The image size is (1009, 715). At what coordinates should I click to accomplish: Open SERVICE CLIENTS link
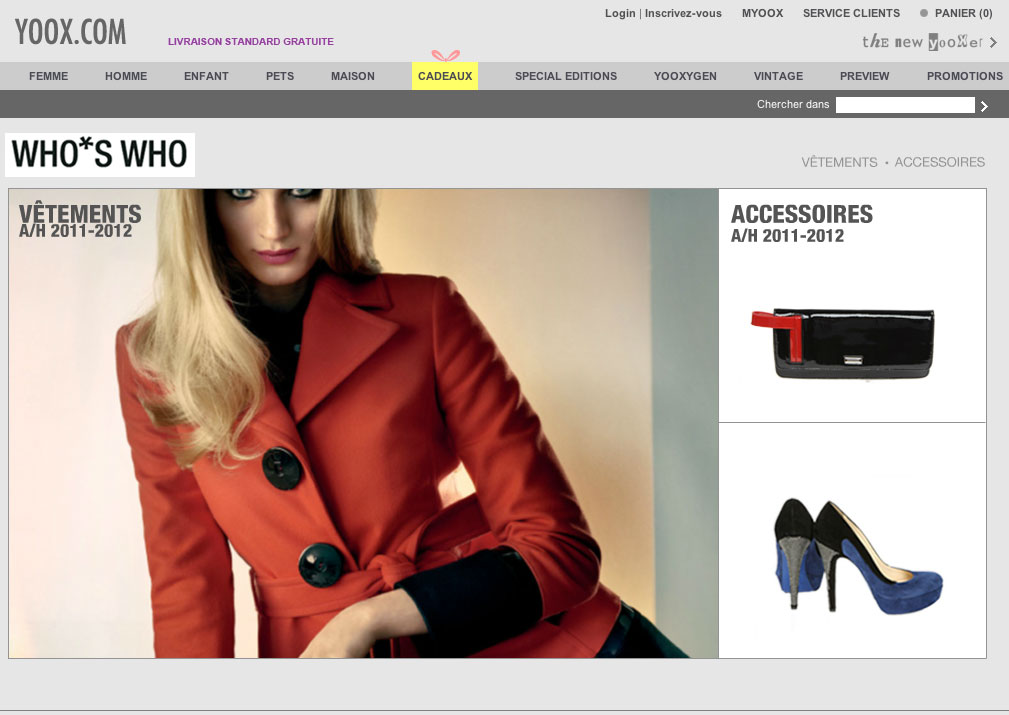tap(851, 13)
